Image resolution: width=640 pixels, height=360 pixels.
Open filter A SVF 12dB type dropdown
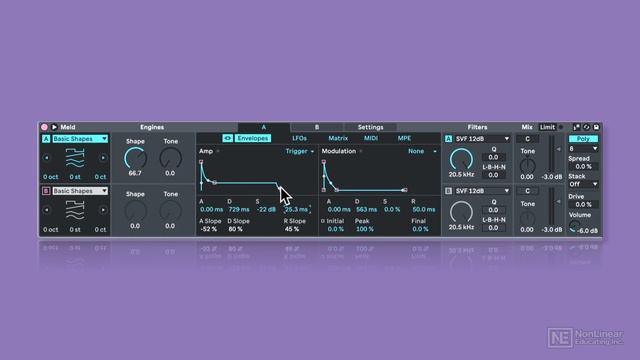click(482, 139)
